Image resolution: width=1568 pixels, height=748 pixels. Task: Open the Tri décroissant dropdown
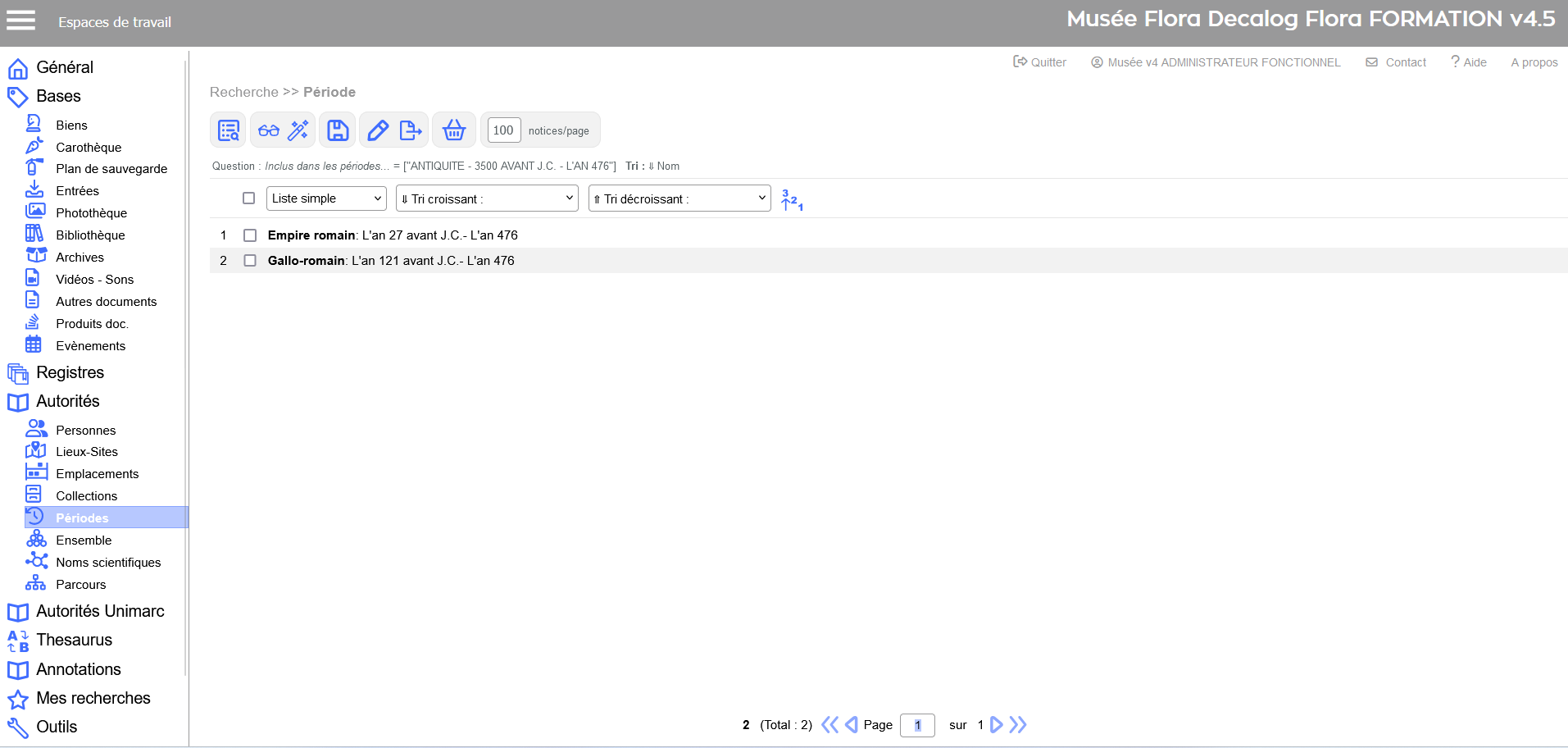(679, 198)
